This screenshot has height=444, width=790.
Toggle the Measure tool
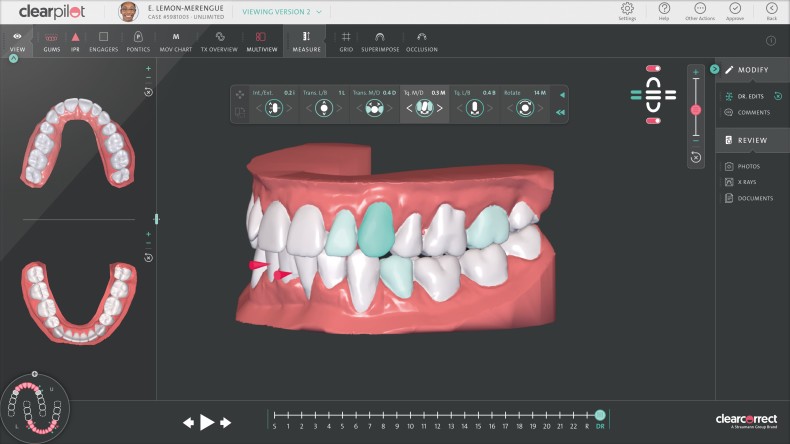[x=306, y=40]
